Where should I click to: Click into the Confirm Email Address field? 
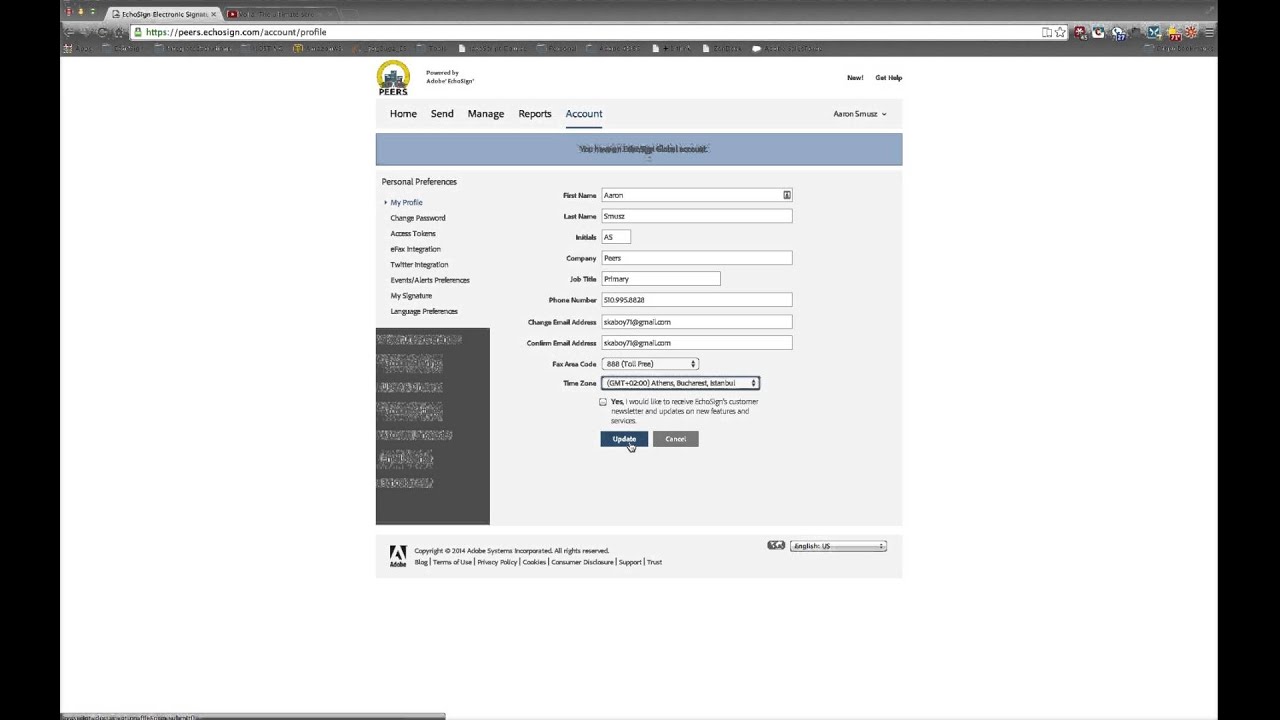(x=696, y=343)
